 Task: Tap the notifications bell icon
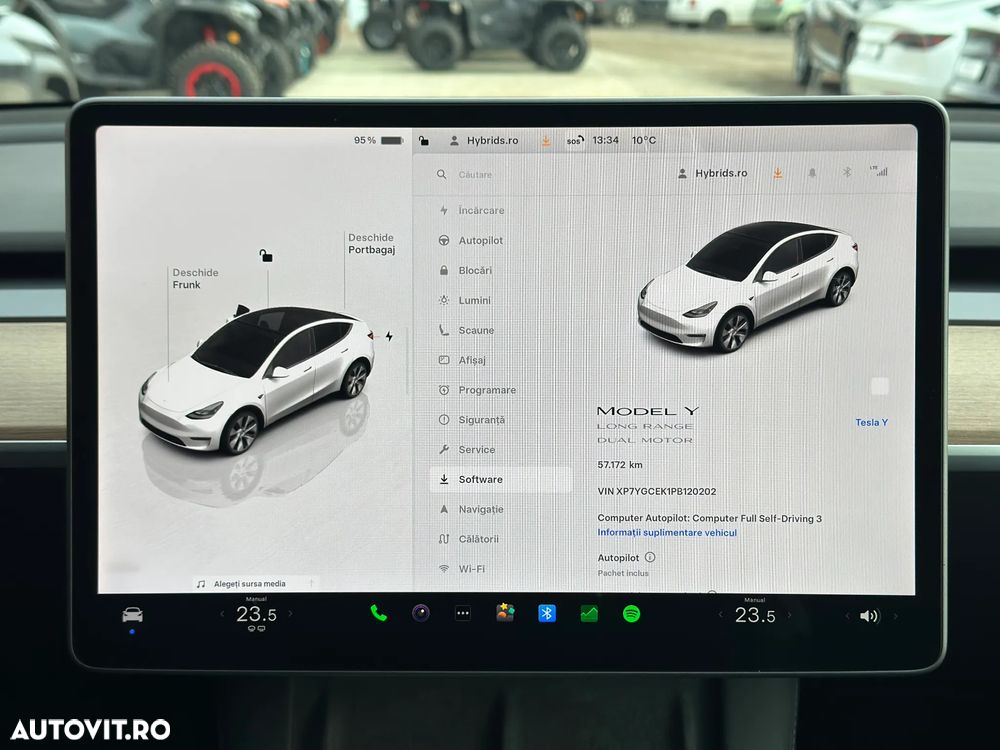click(x=812, y=173)
